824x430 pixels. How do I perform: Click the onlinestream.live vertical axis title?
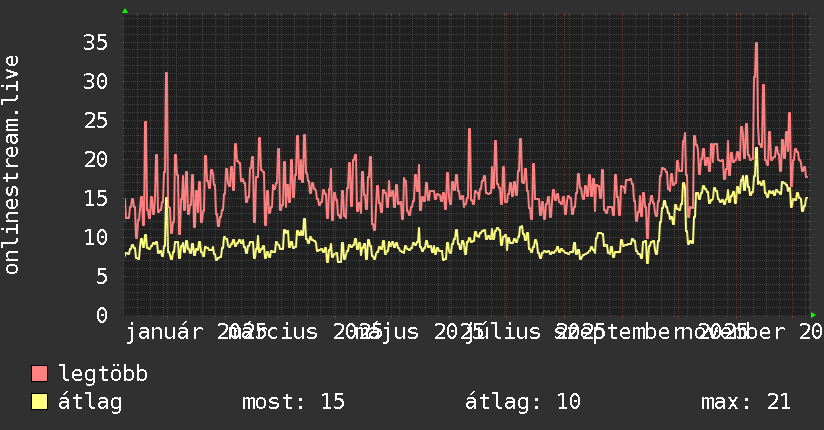[11, 165]
